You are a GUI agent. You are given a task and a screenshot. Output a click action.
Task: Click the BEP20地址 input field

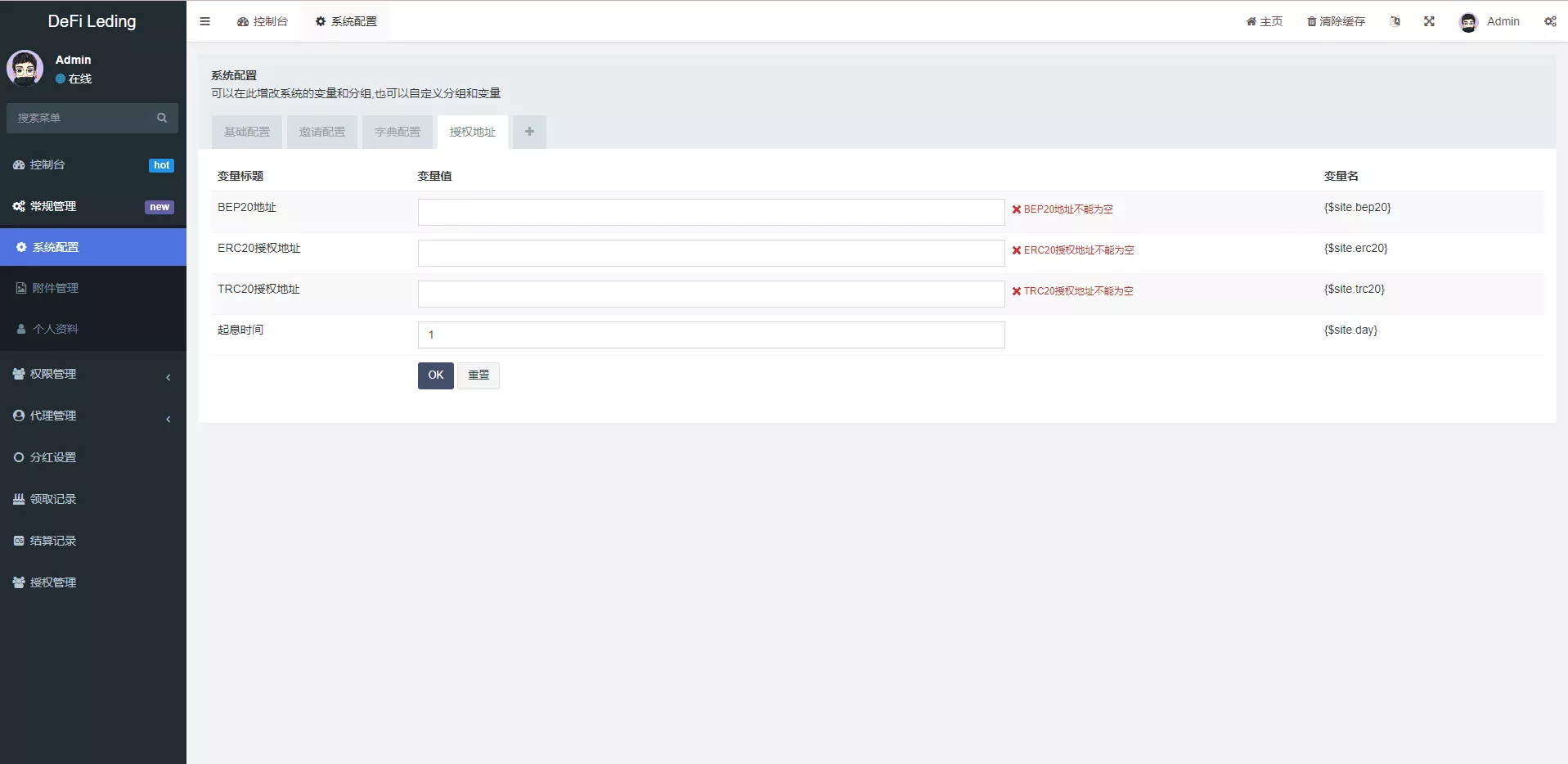[710, 212]
